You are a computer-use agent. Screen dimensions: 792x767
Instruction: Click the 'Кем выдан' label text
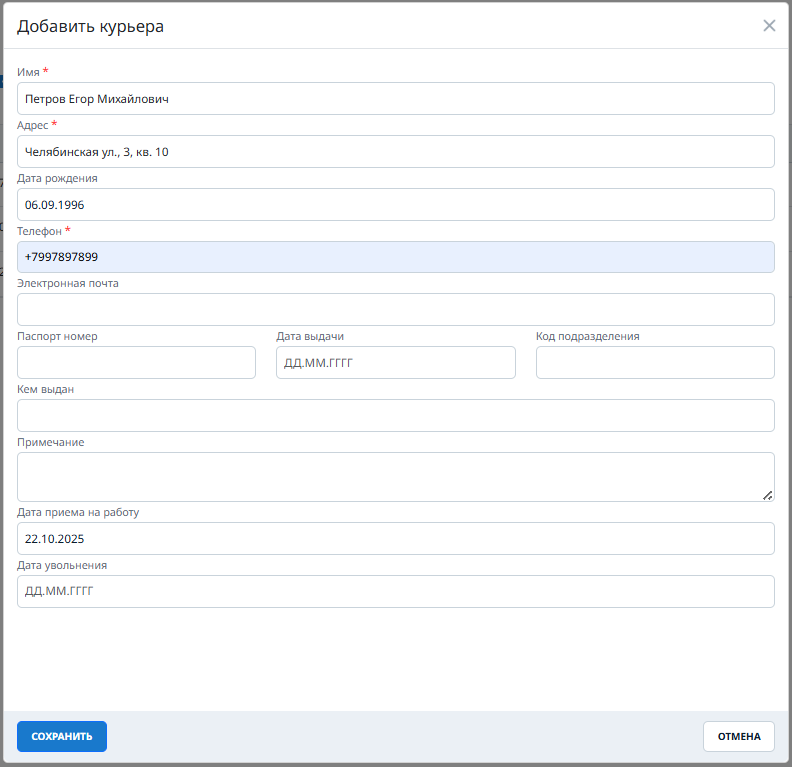(46, 389)
